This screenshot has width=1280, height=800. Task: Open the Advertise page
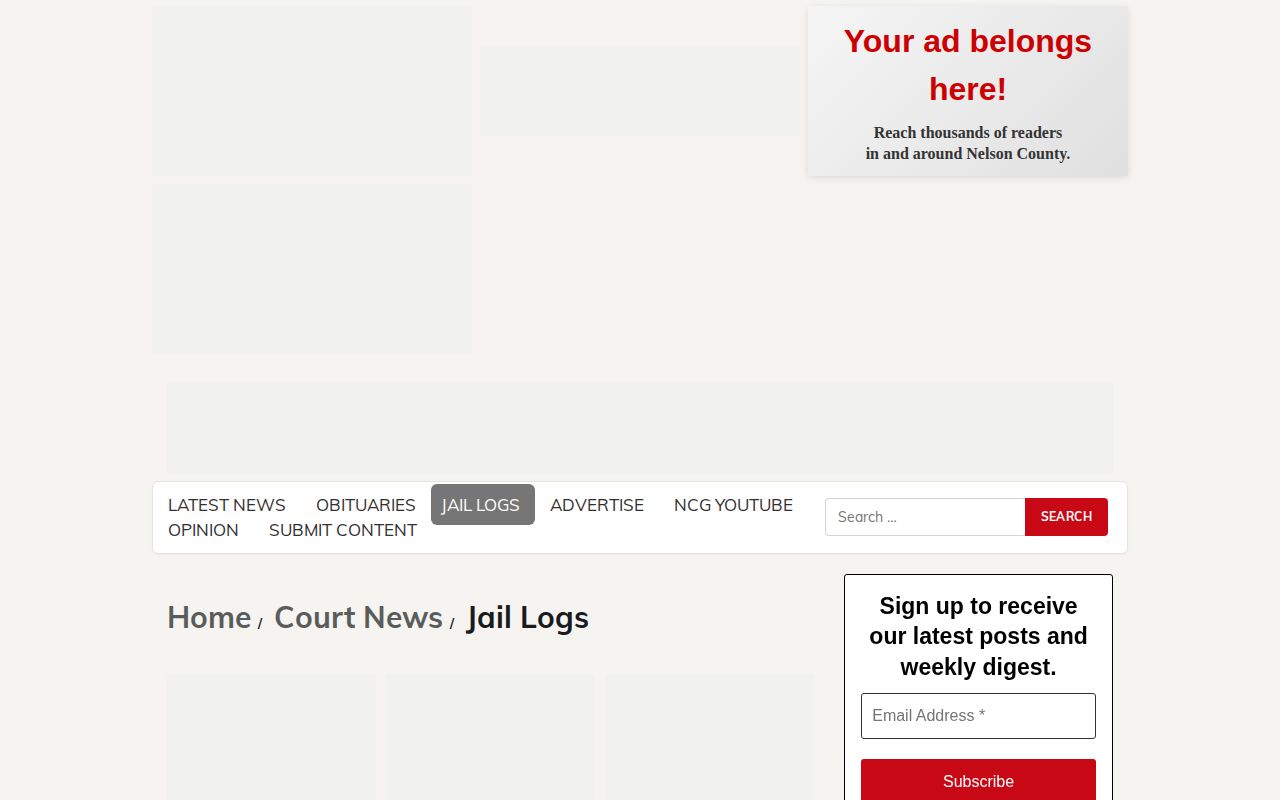pos(597,505)
